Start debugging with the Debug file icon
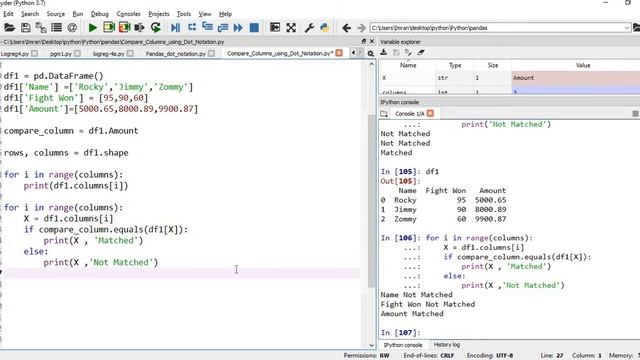The image size is (640, 360). click(176, 28)
